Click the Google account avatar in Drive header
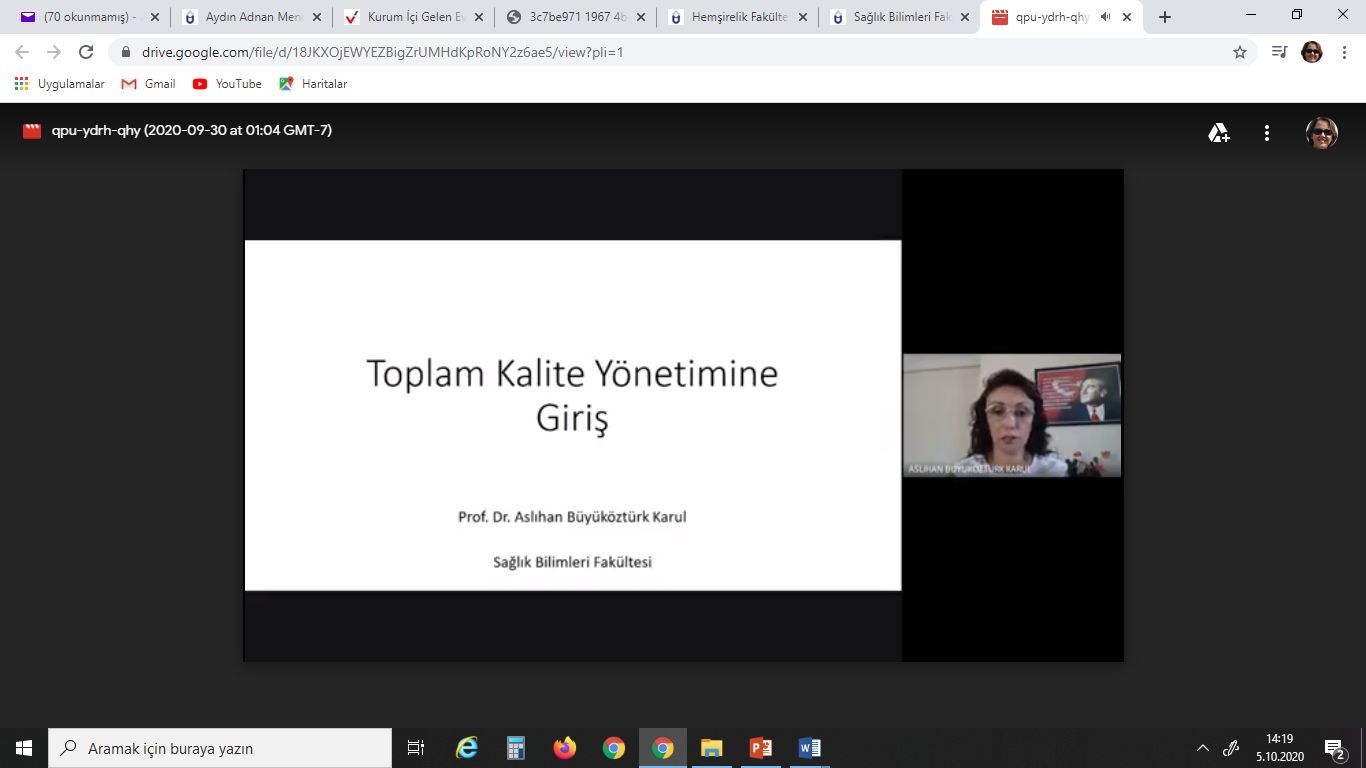Image resolution: width=1366 pixels, height=768 pixels. 1321,133
